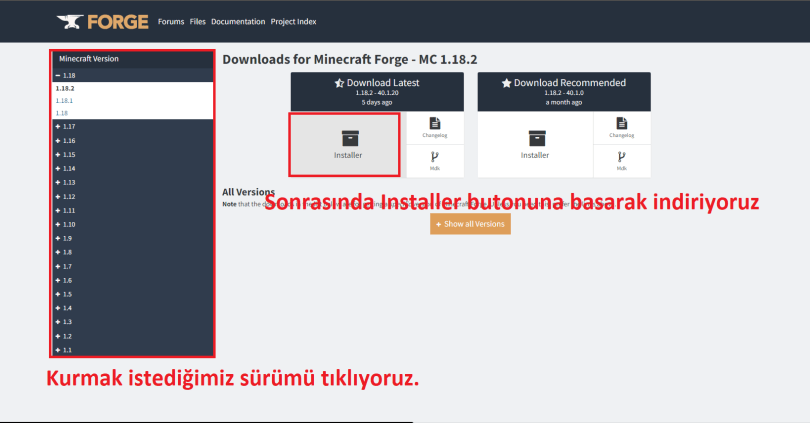Expand the 1.17 version group

click(x=133, y=127)
